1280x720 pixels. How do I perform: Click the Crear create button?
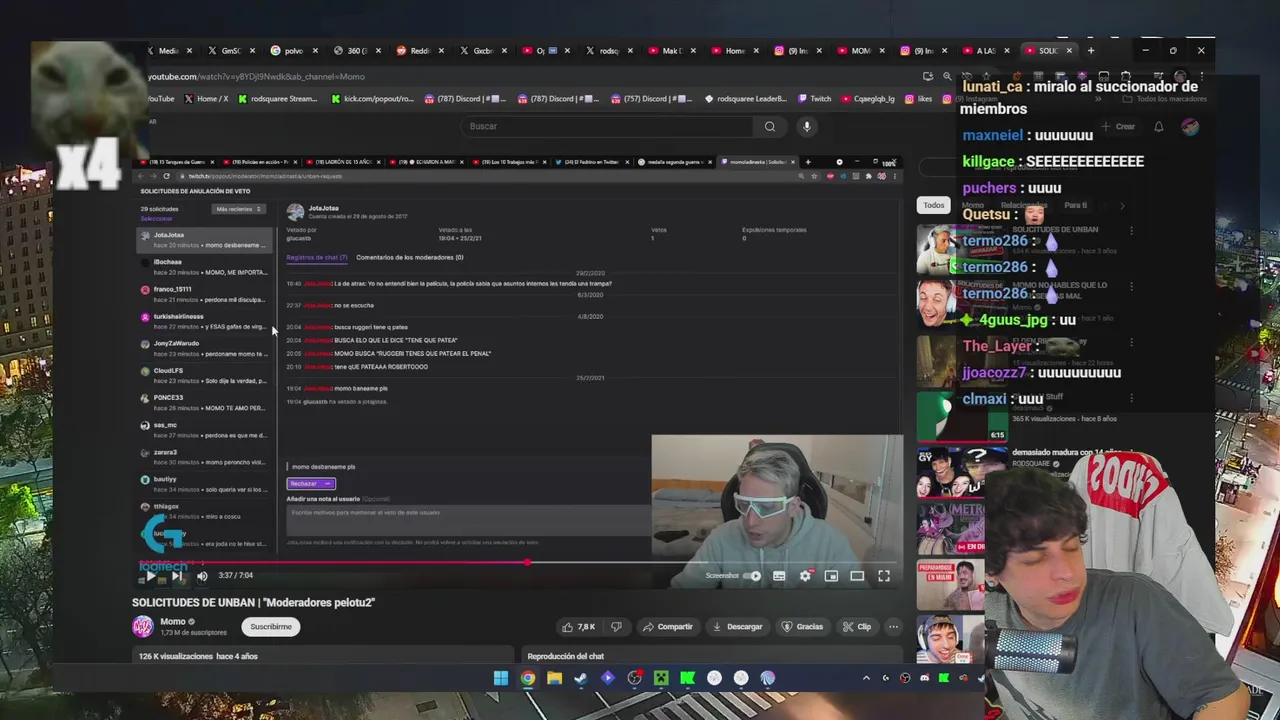[x=1119, y=126]
